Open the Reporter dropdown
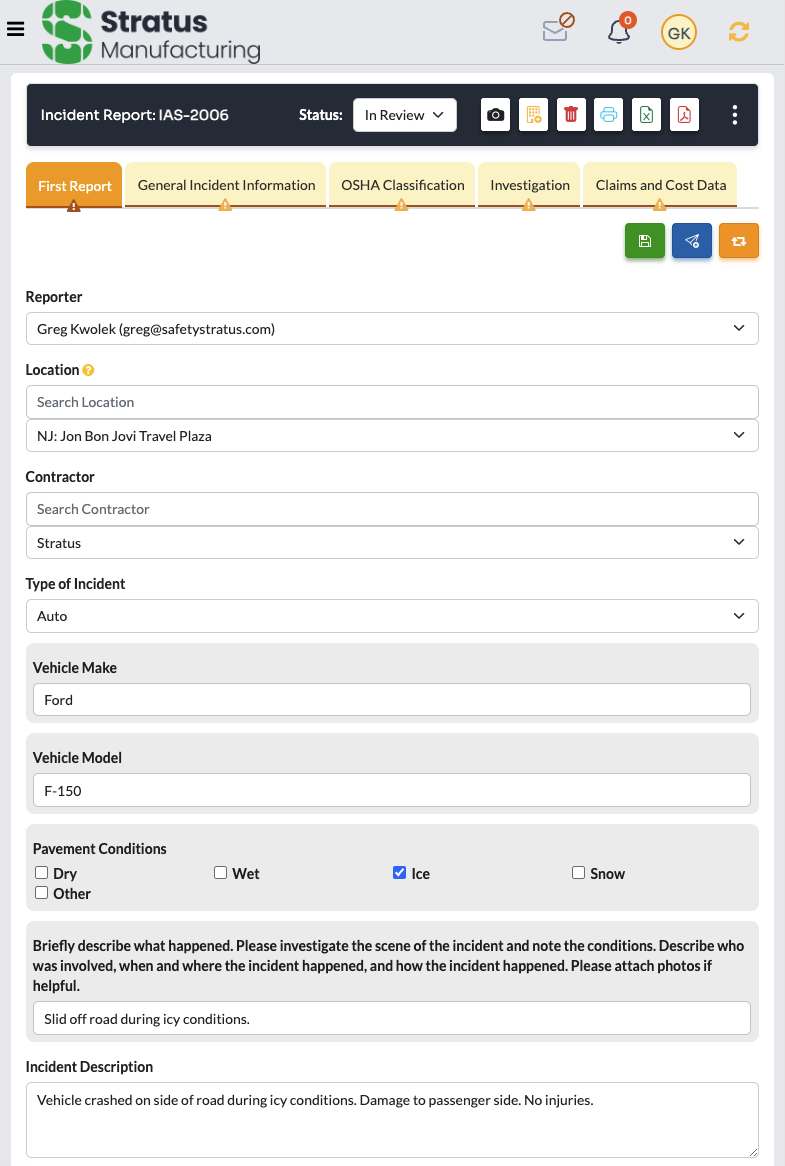 point(392,328)
